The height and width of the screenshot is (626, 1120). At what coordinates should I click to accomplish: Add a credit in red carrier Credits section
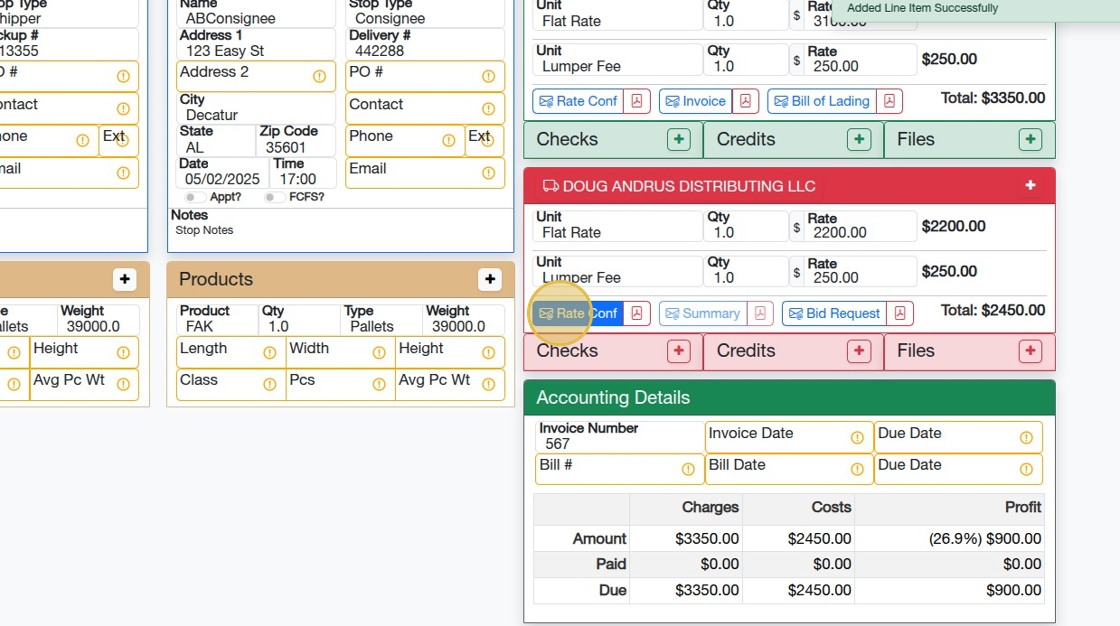(859, 351)
